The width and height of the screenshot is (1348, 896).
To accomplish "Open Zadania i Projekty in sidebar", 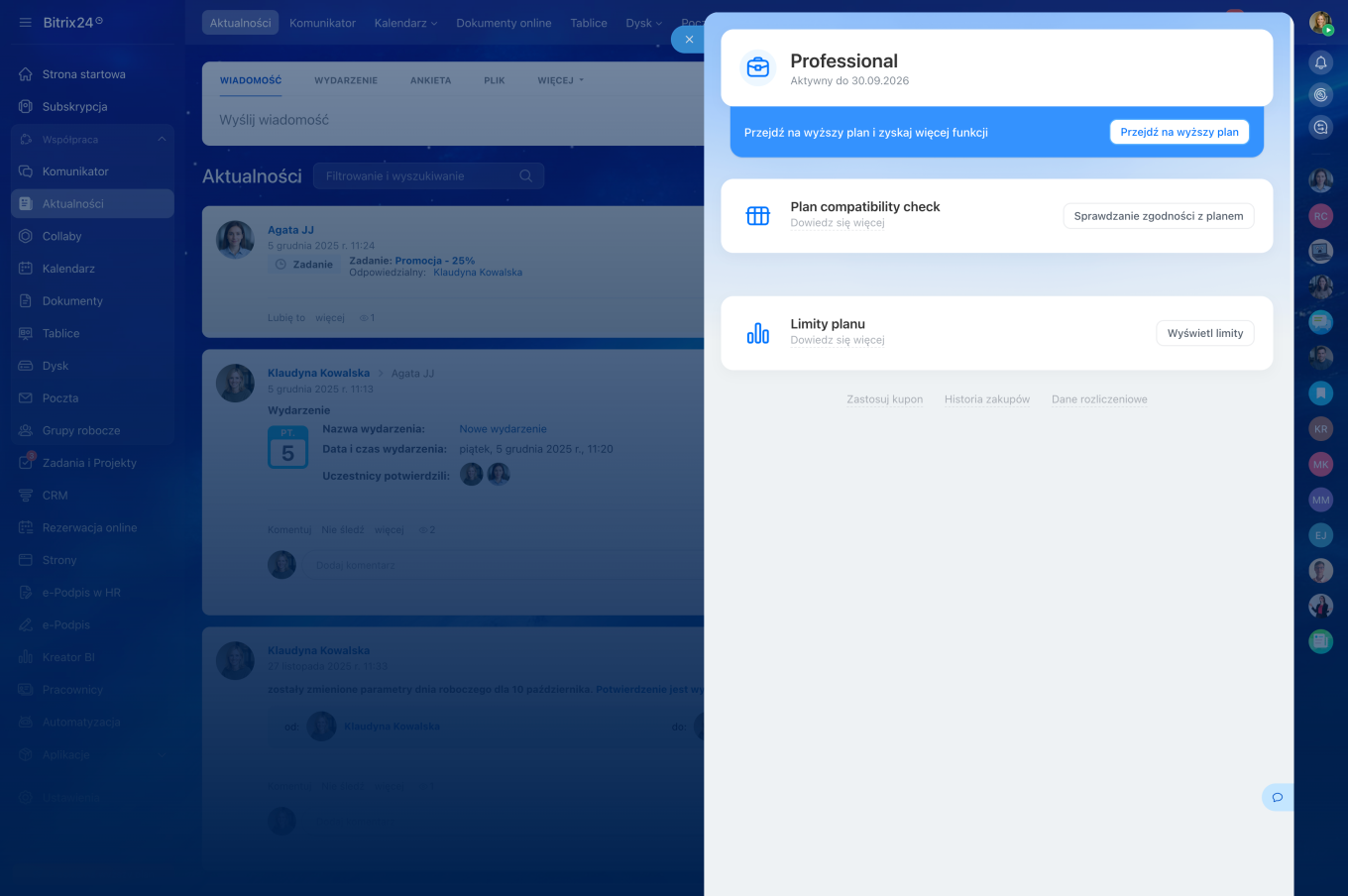I will (x=89, y=463).
